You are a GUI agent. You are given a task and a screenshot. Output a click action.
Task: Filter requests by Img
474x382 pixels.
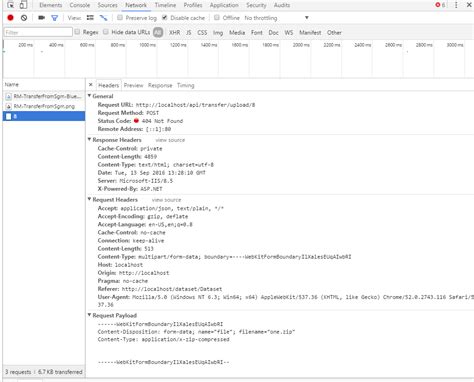tap(218, 32)
